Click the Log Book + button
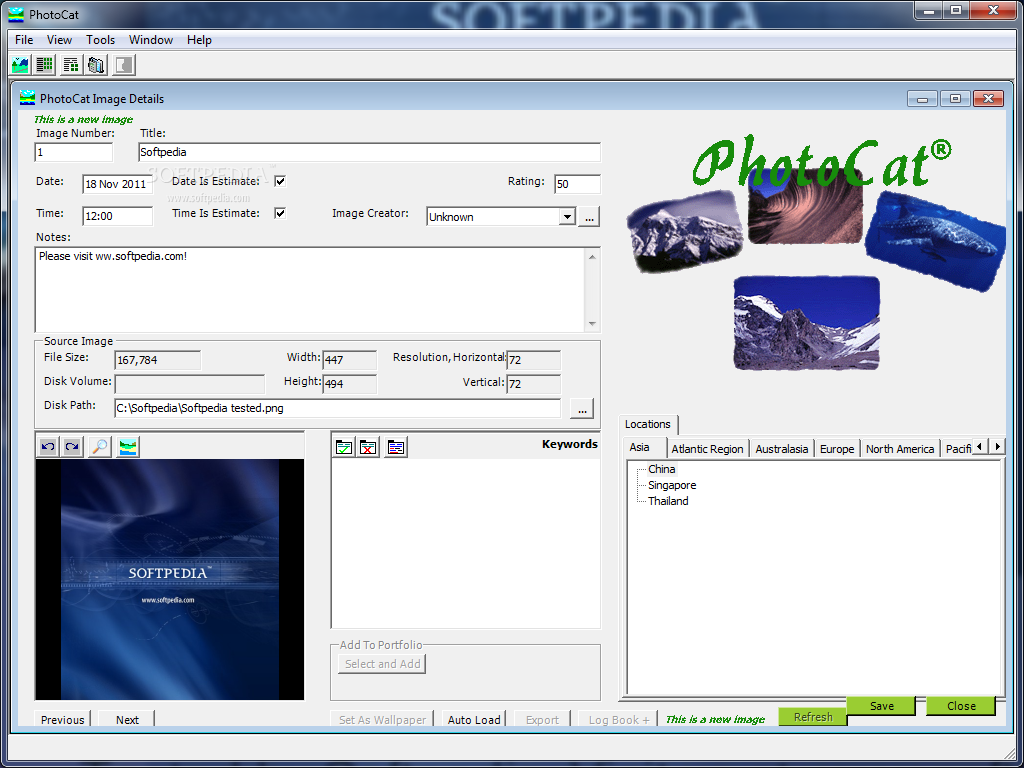This screenshot has height=768, width=1024. 619,719
